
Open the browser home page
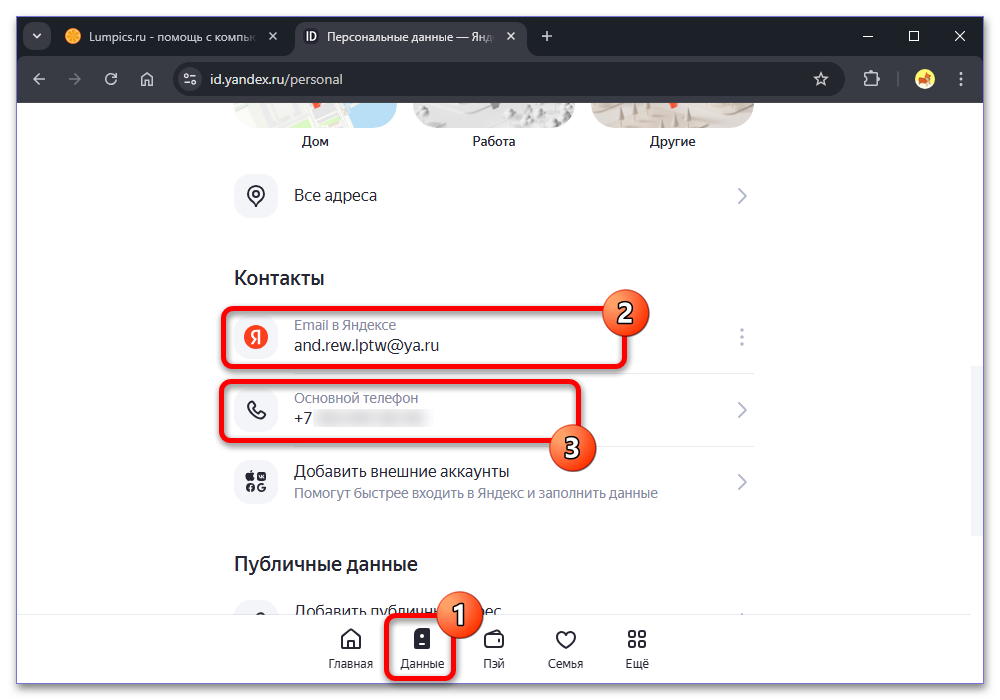[x=147, y=79]
